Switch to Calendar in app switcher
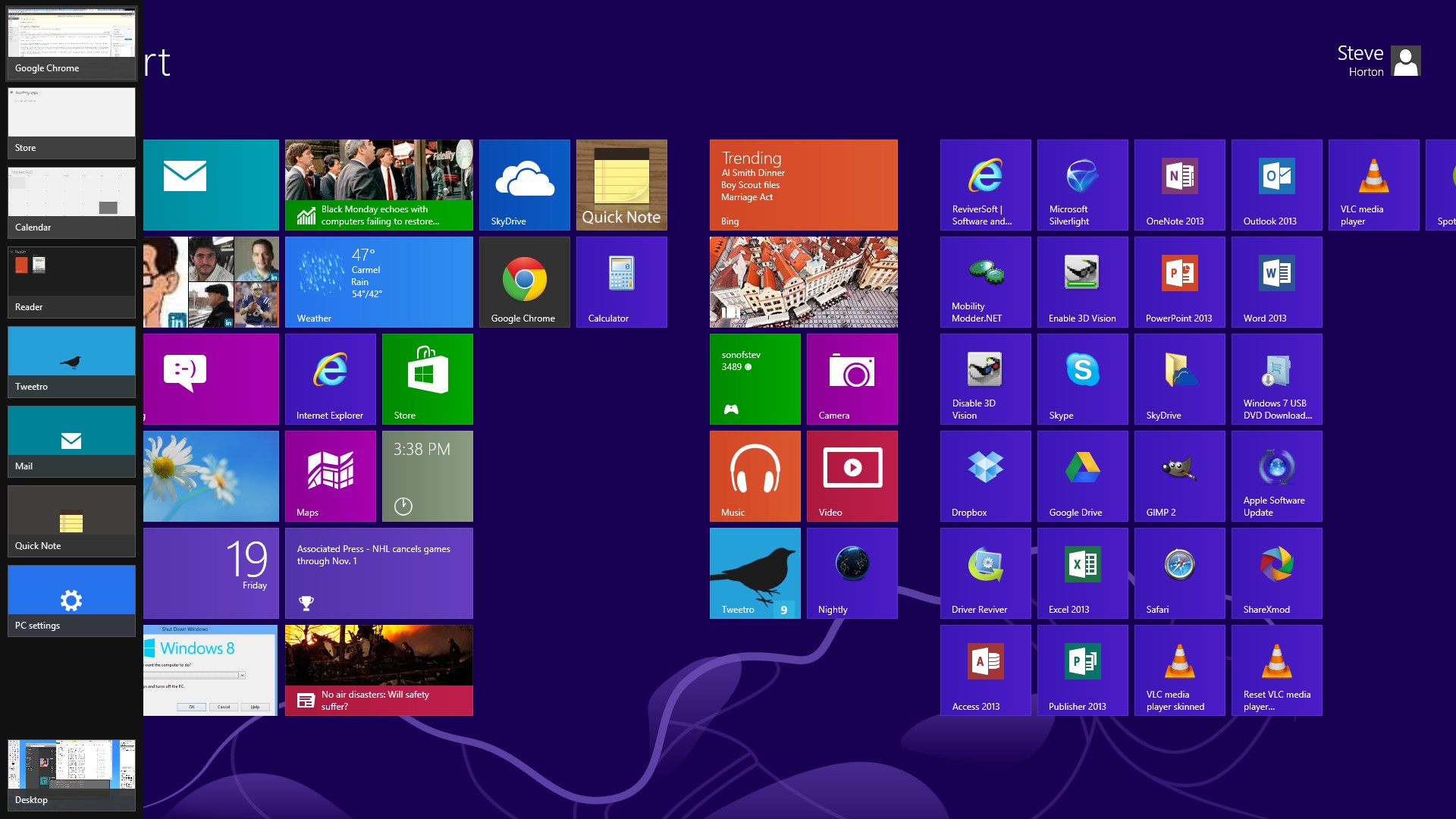Viewport: 1456px width, 819px height. point(71,202)
